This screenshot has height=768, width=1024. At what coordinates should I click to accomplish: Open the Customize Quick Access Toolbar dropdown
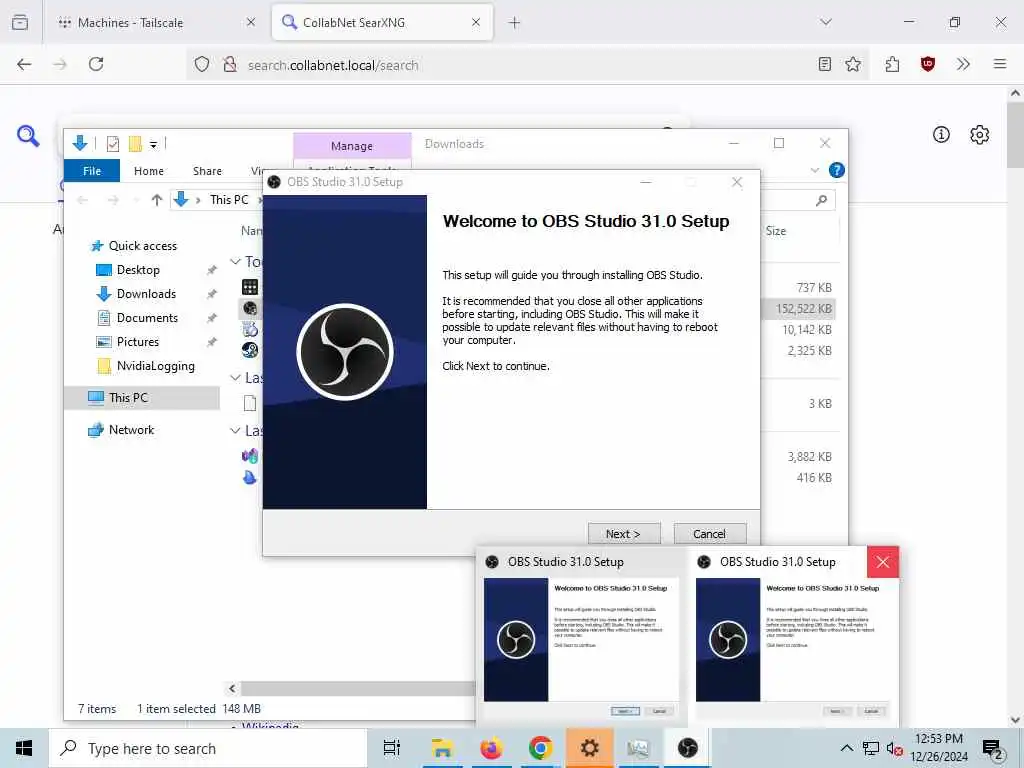click(x=153, y=144)
